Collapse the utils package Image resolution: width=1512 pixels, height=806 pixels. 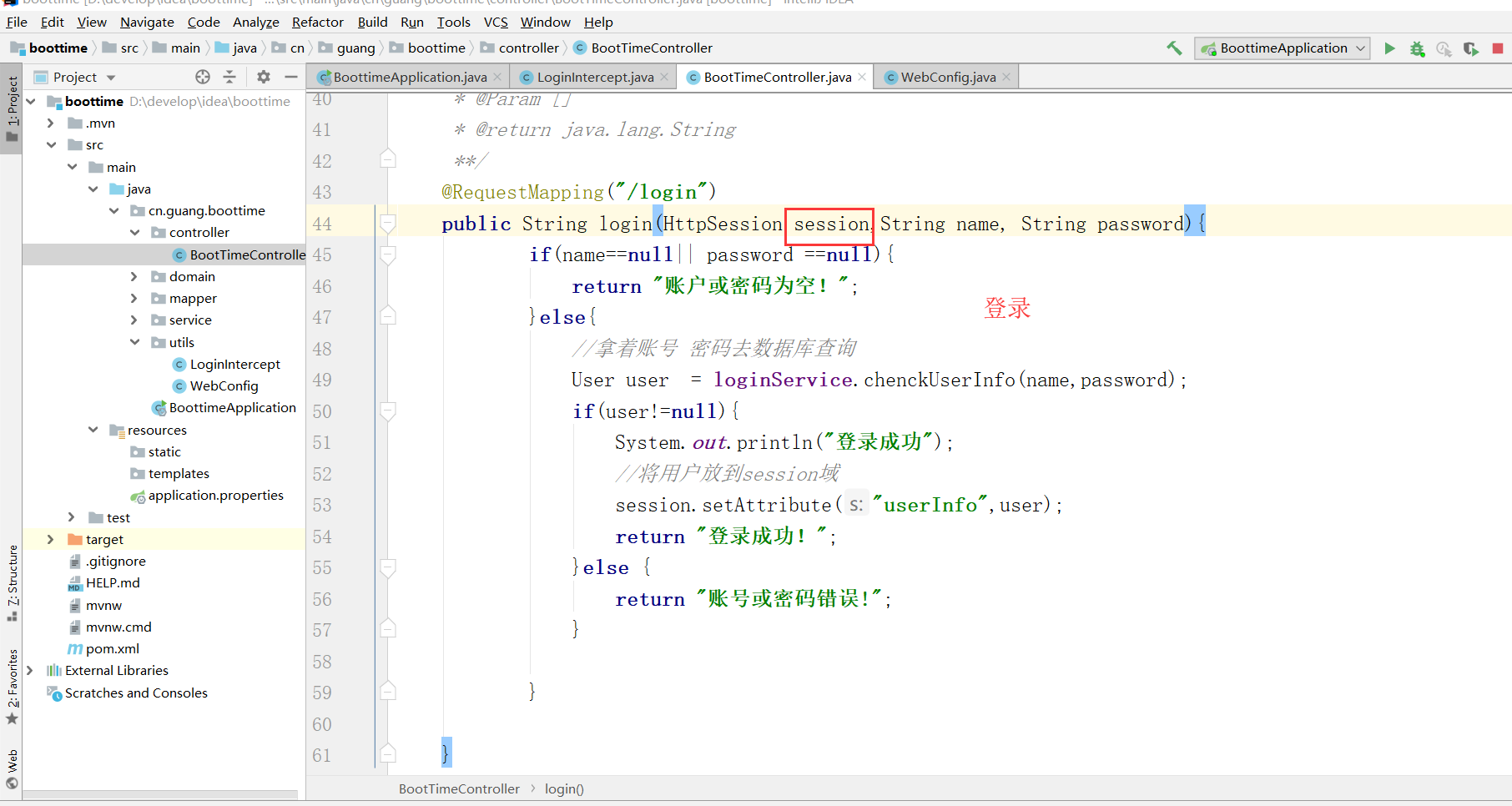134,342
